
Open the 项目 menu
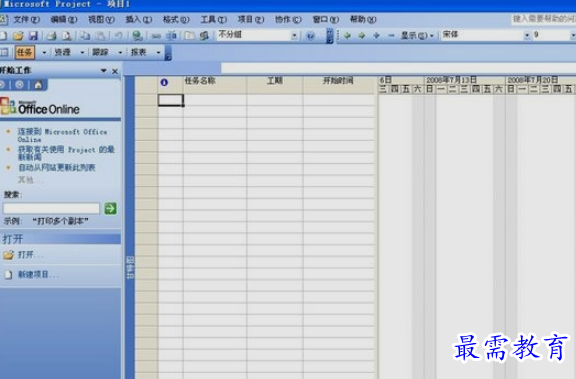click(x=251, y=19)
